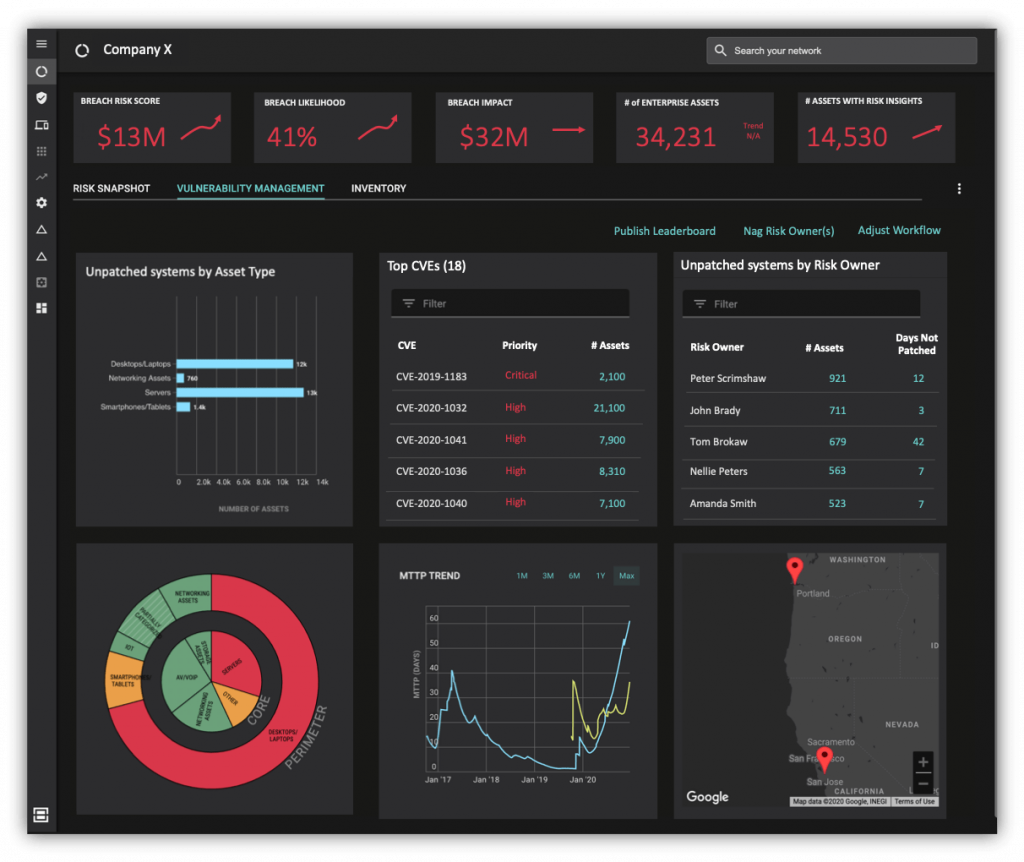Open the square gear-box icon in sidebar

(41, 282)
